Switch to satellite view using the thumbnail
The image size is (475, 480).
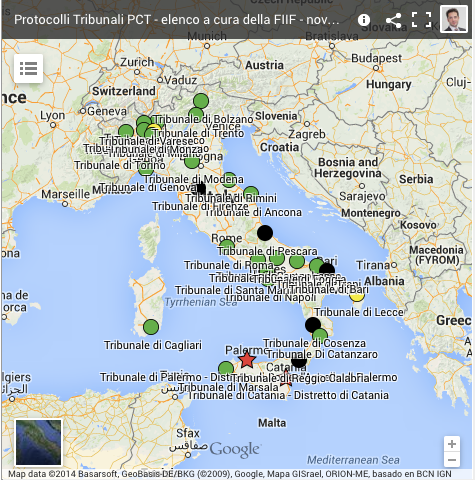39,442
